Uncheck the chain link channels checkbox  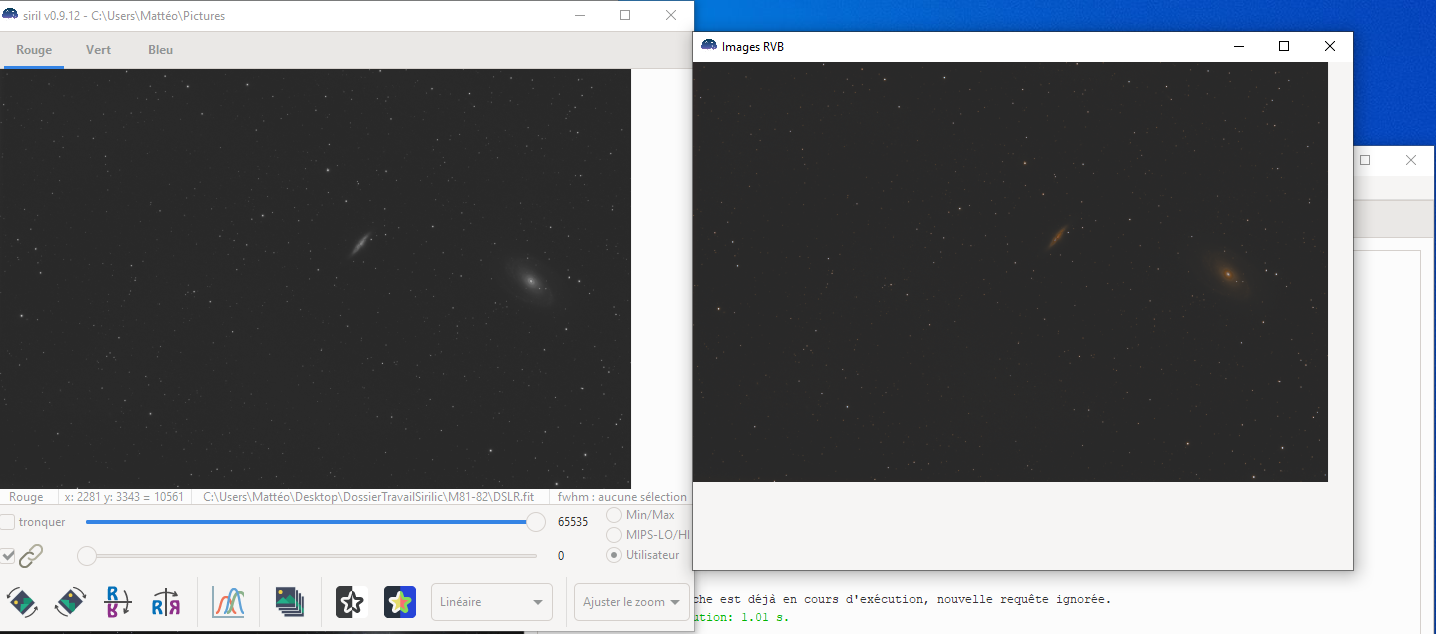tap(7, 555)
